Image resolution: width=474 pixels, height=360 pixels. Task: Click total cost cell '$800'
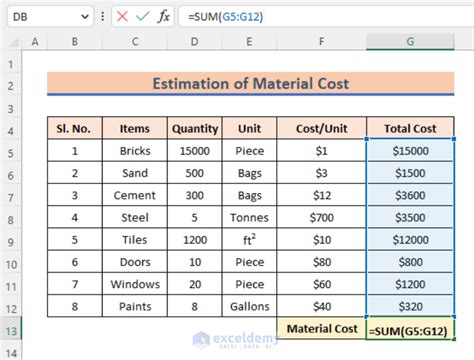[410, 262]
